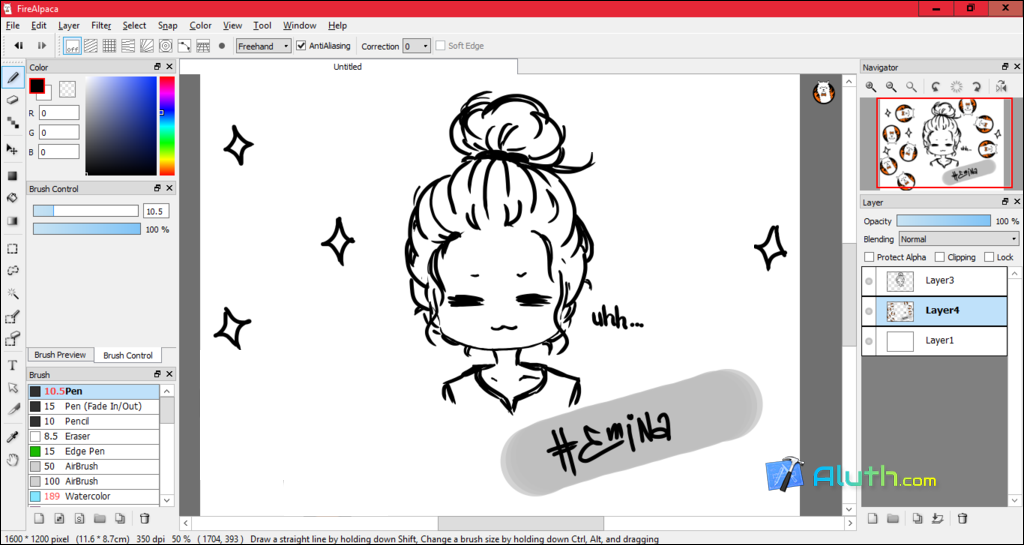Zoom out using Navigator magnifier minus
Screen dimensions: 1024x545
coord(891,86)
